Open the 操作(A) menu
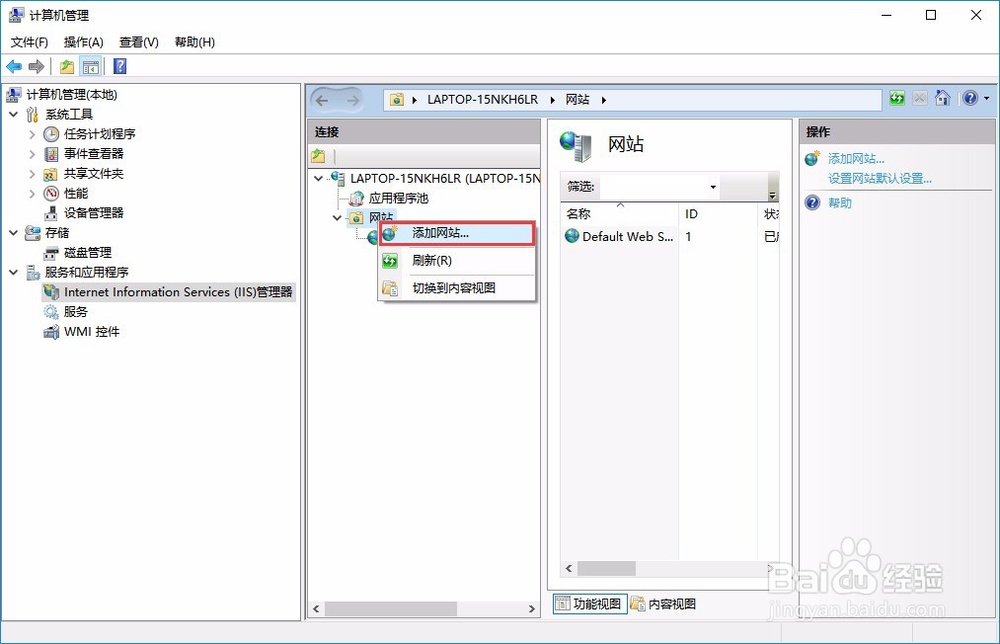Viewport: 1000px width, 644px height. 84,42
